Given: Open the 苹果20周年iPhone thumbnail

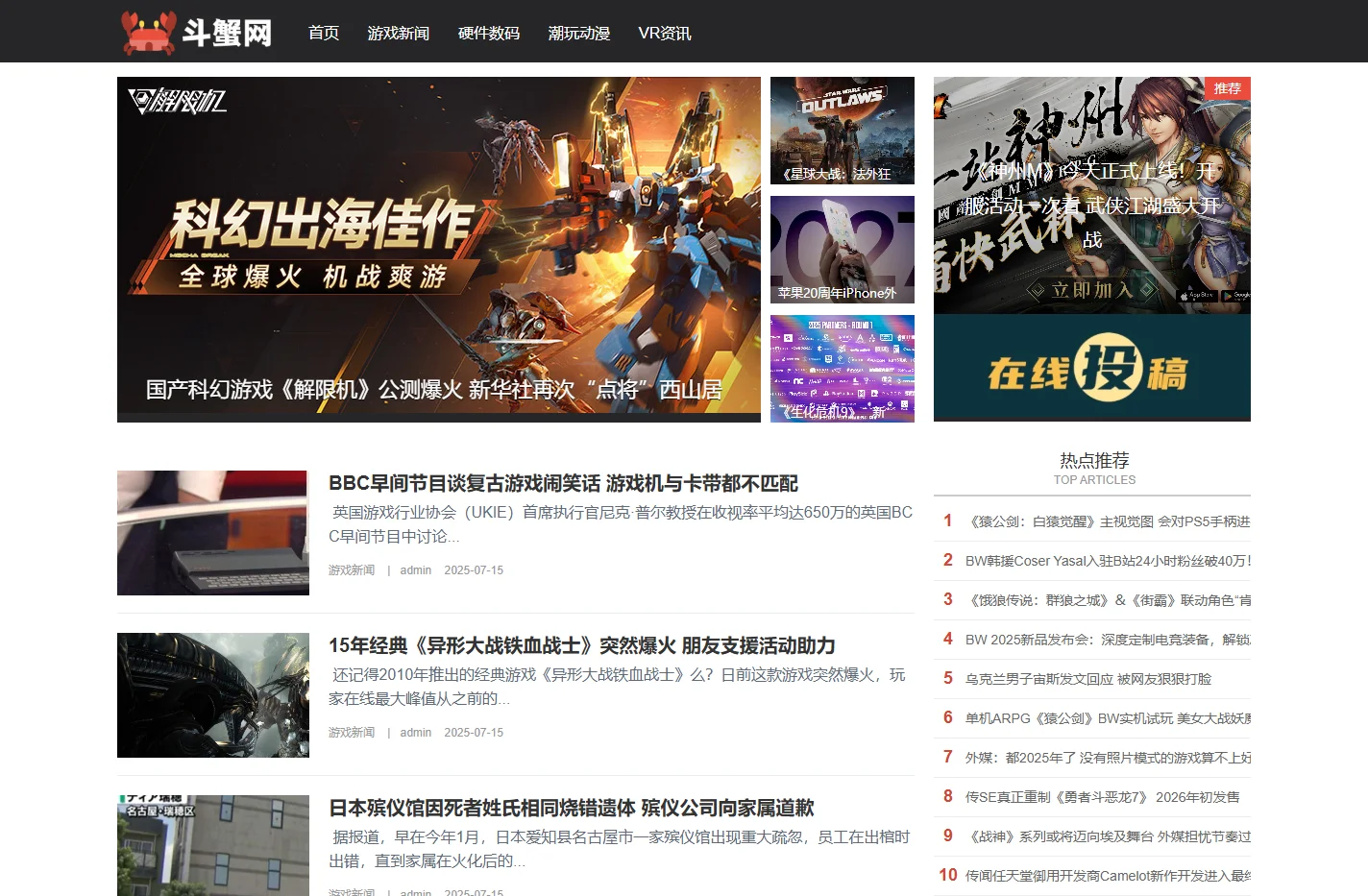Looking at the screenshot, I should [843, 250].
